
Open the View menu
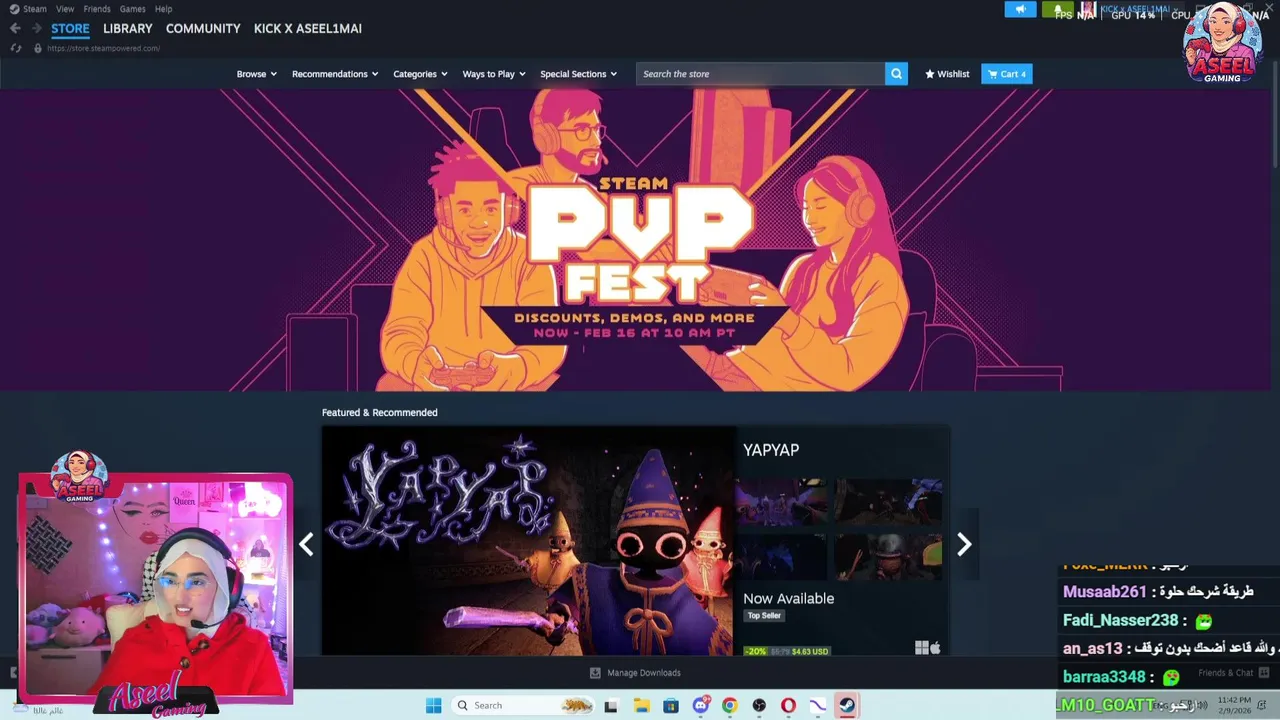point(65,9)
